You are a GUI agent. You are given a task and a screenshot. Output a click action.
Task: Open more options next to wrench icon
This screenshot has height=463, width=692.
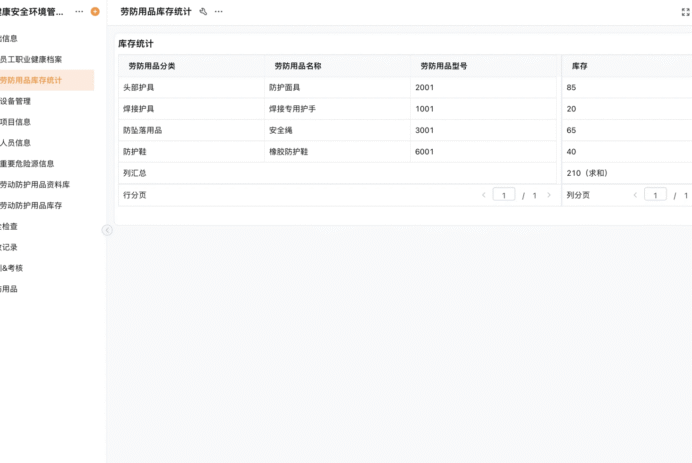(218, 11)
